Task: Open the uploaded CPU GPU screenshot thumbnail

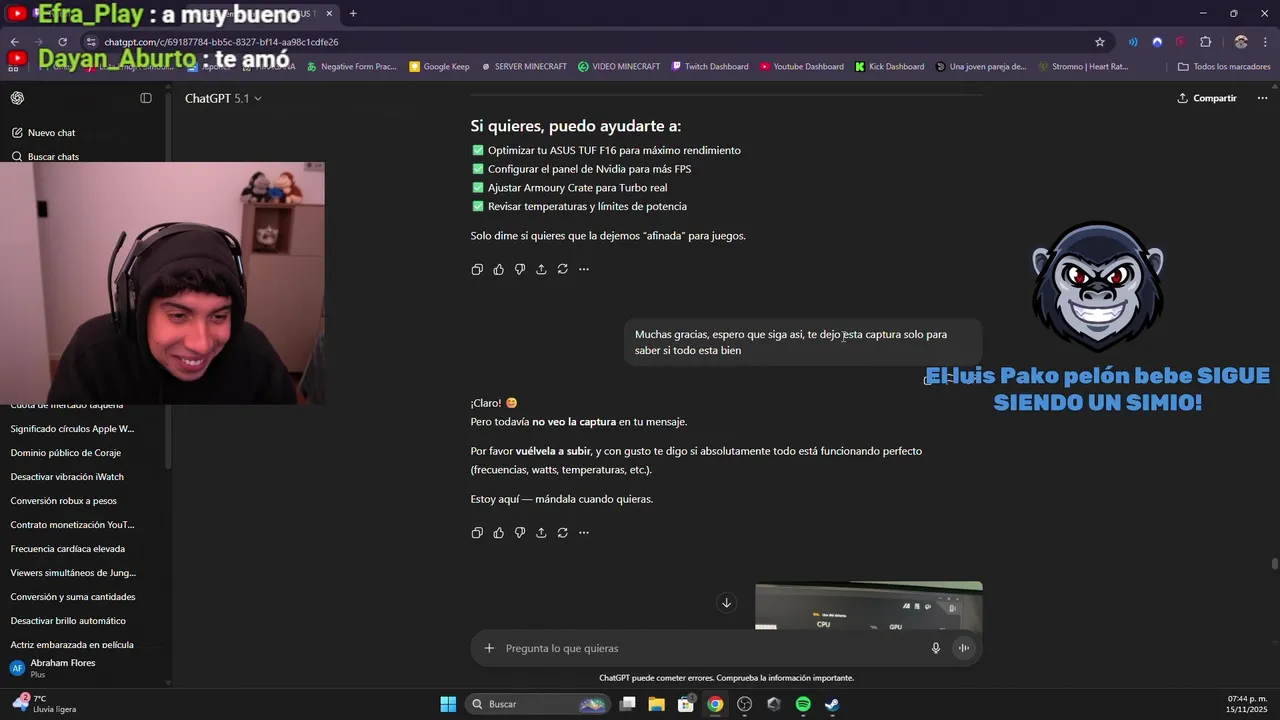Action: pos(868,606)
